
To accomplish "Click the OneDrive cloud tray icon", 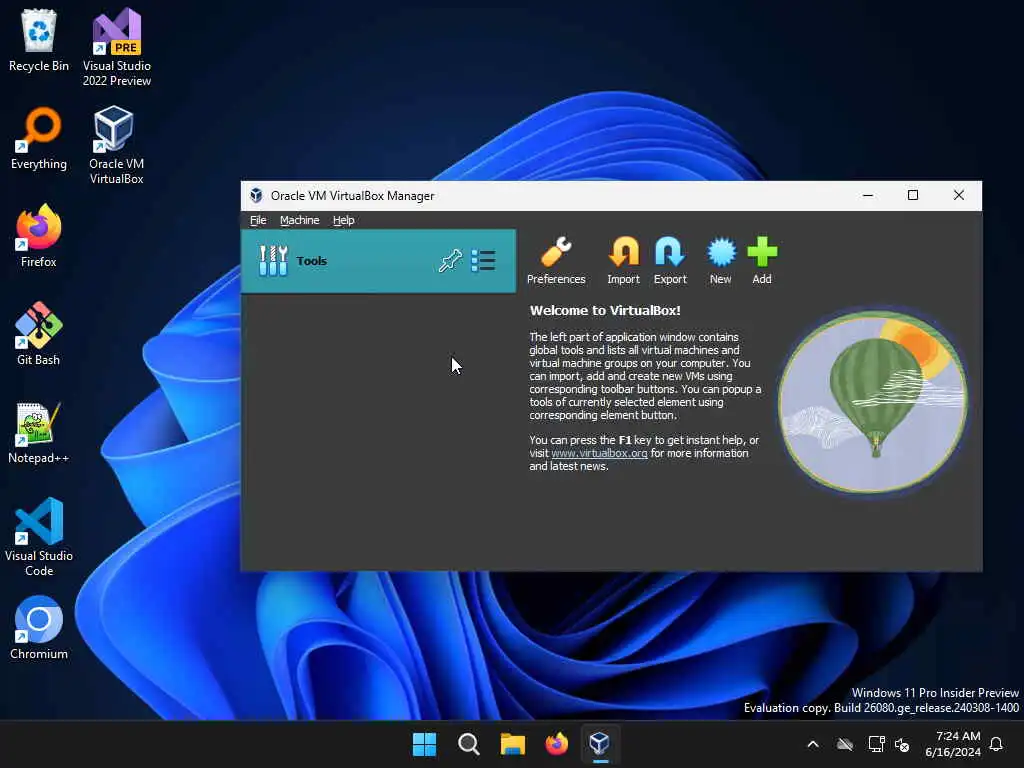I will click(845, 744).
